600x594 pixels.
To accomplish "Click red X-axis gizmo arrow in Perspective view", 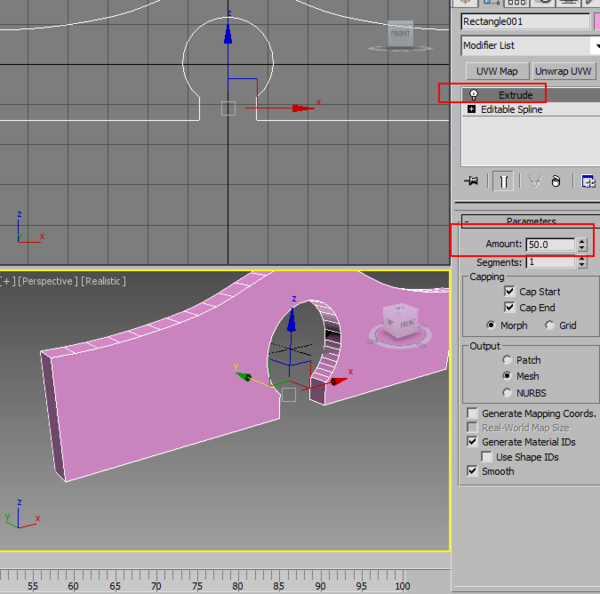I will (339, 381).
